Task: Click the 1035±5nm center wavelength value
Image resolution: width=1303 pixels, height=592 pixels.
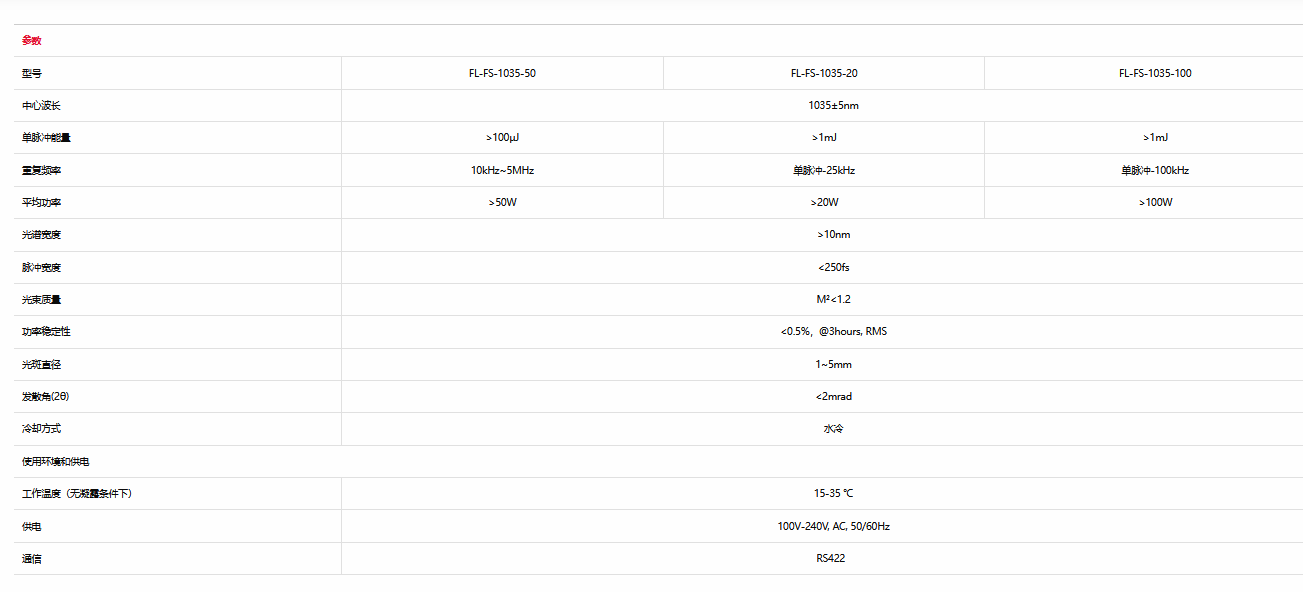Action: click(x=833, y=106)
